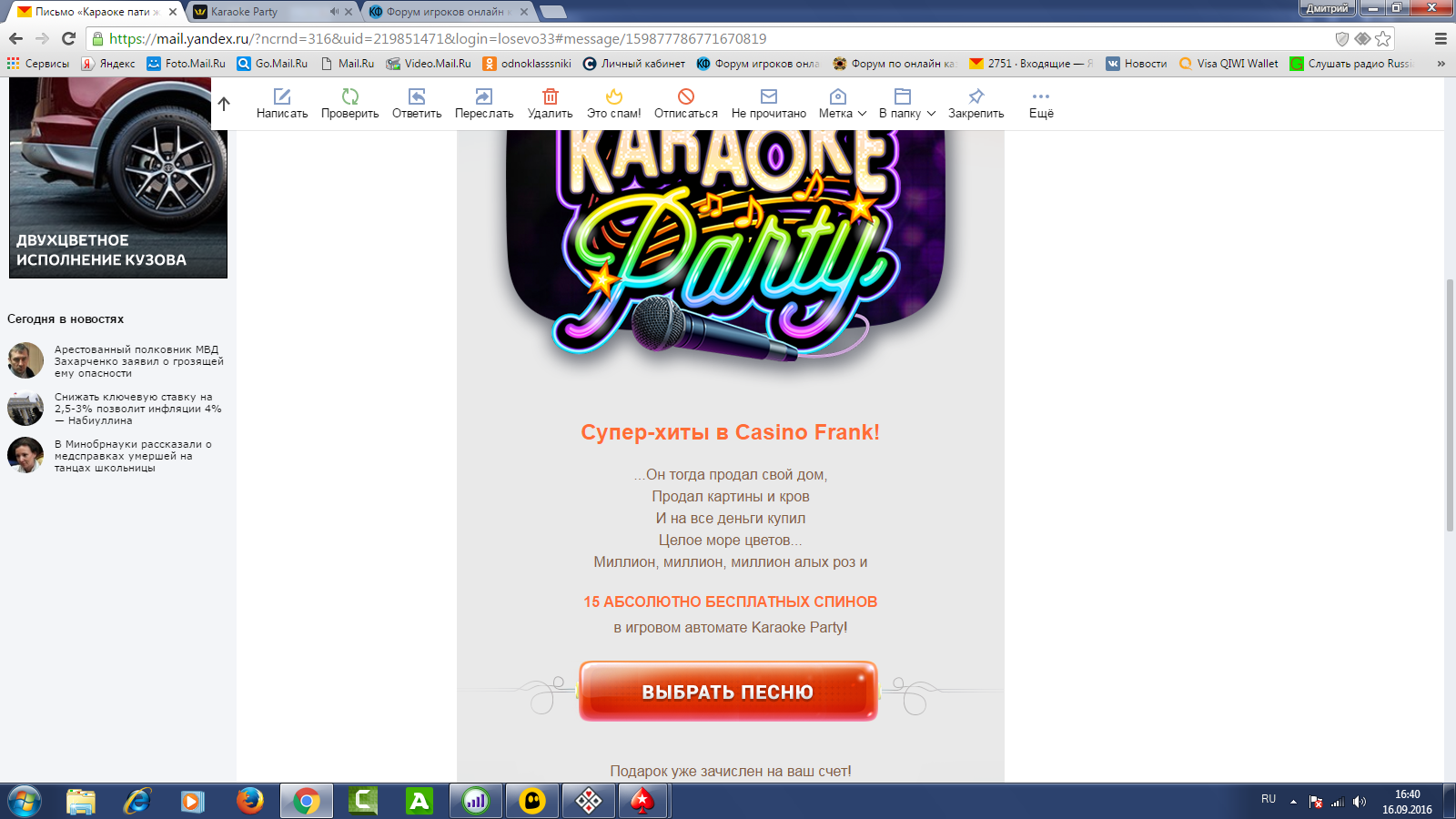1456x819 pixels.
Task: Bookmark this page with the star icon
Action: coord(1383,38)
